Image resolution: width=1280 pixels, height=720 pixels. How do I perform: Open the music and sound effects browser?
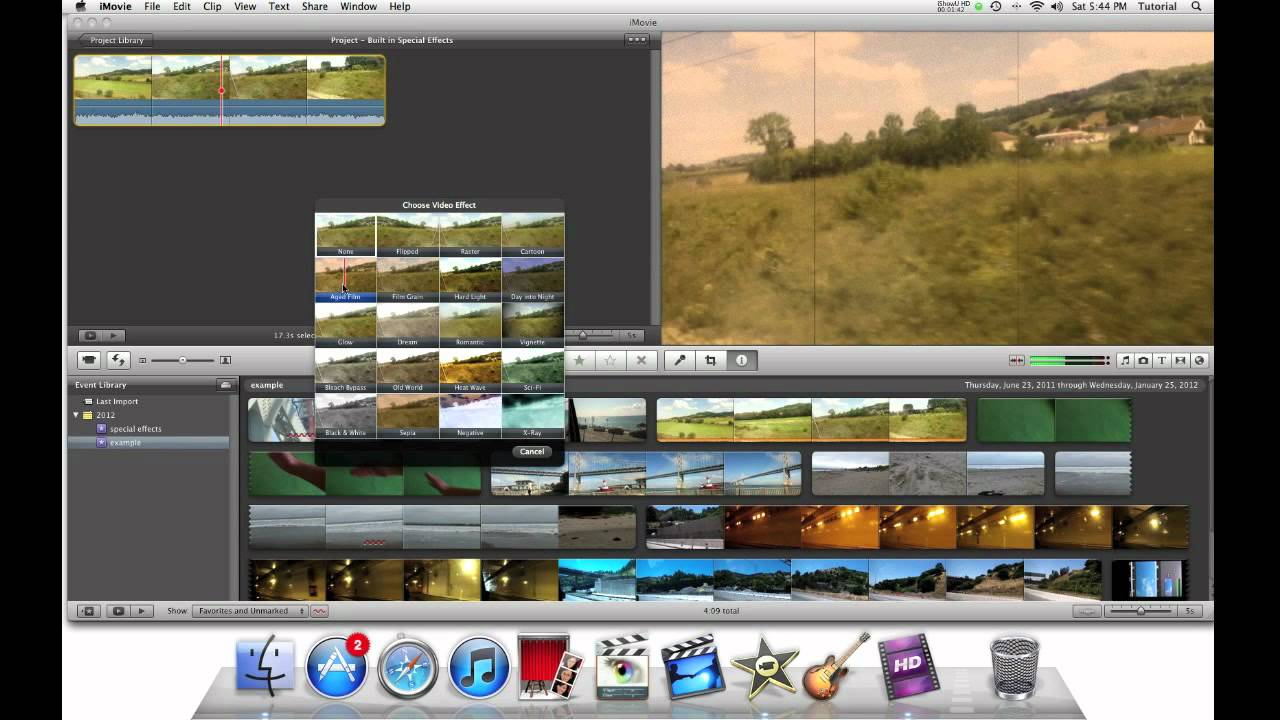(x=1125, y=360)
